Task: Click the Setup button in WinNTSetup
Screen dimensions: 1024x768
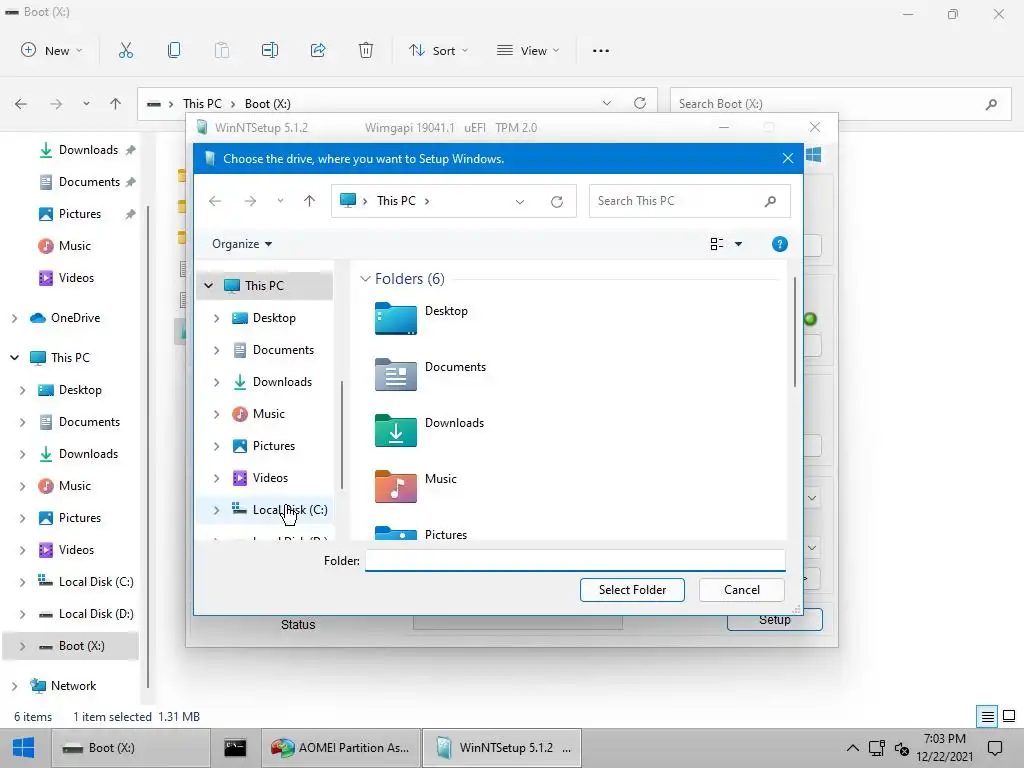Action: tap(775, 620)
